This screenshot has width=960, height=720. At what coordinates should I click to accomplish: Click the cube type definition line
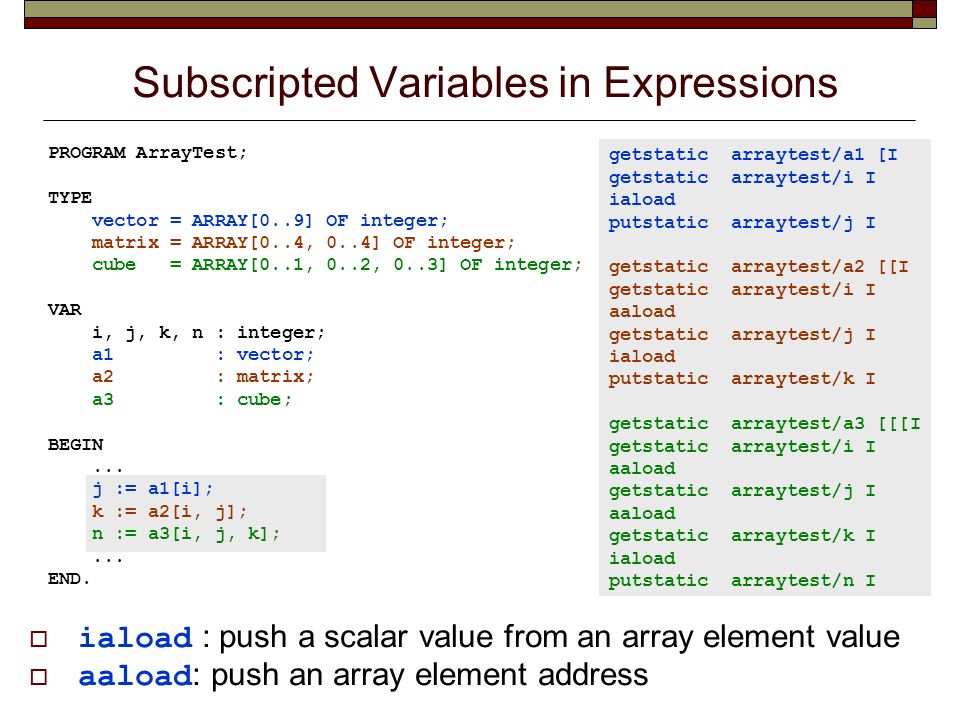point(337,264)
